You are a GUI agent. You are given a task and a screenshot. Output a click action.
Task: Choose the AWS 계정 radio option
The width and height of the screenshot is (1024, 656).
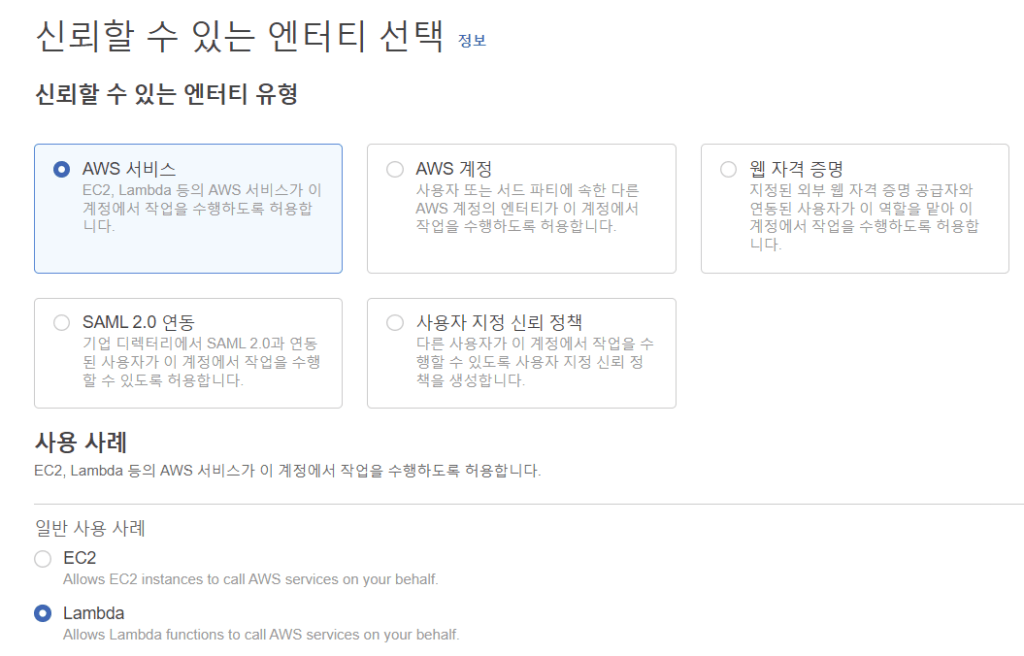click(x=395, y=170)
